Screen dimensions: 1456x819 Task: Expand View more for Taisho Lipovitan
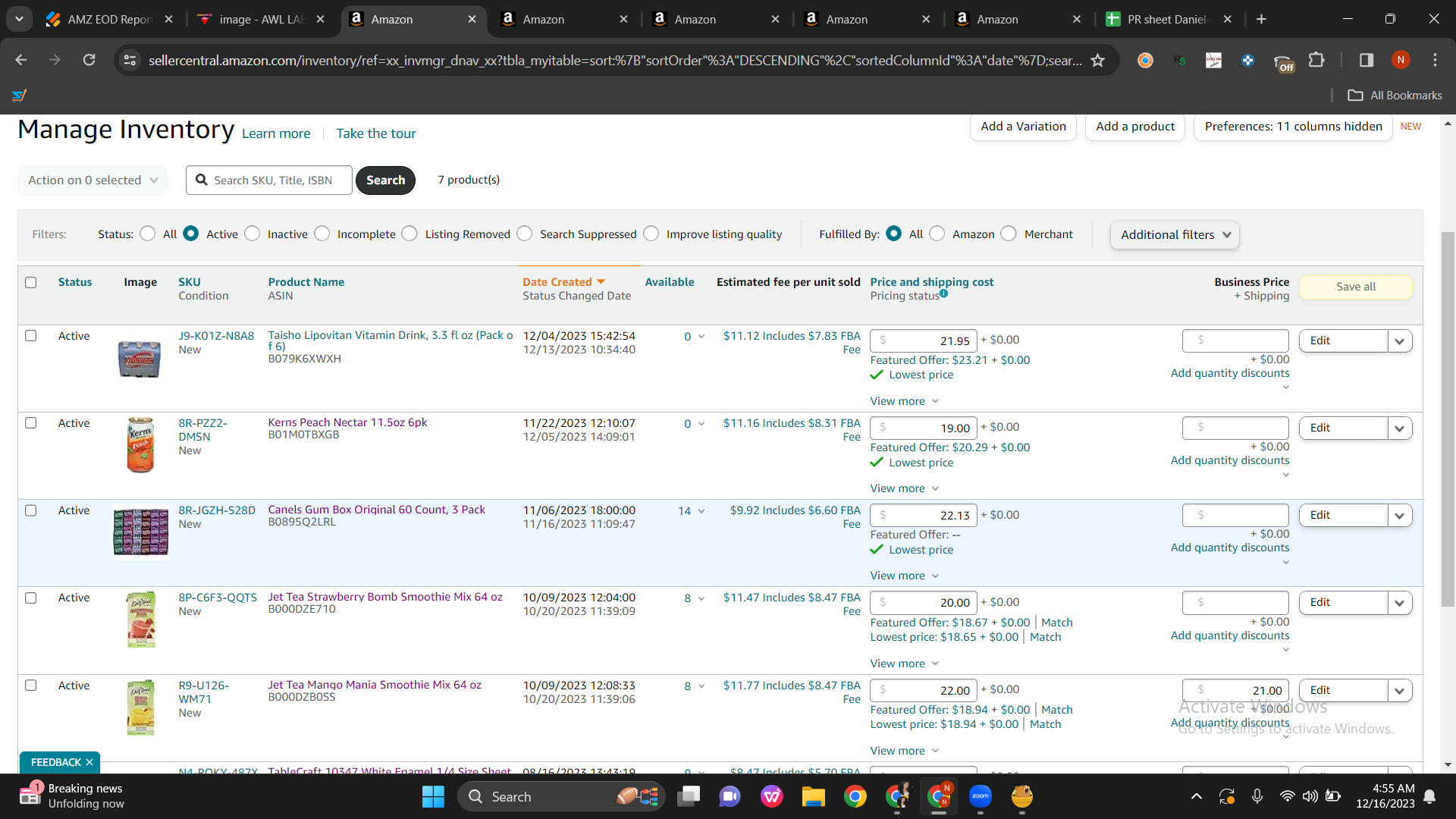pos(905,401)
